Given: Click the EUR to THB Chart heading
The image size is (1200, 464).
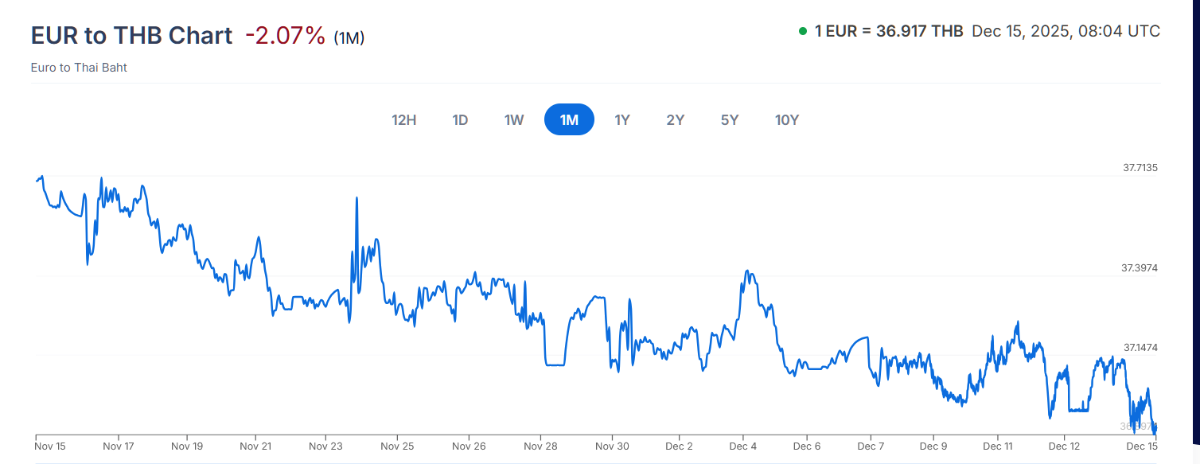Looking at the screenshot, I should 132,36.
